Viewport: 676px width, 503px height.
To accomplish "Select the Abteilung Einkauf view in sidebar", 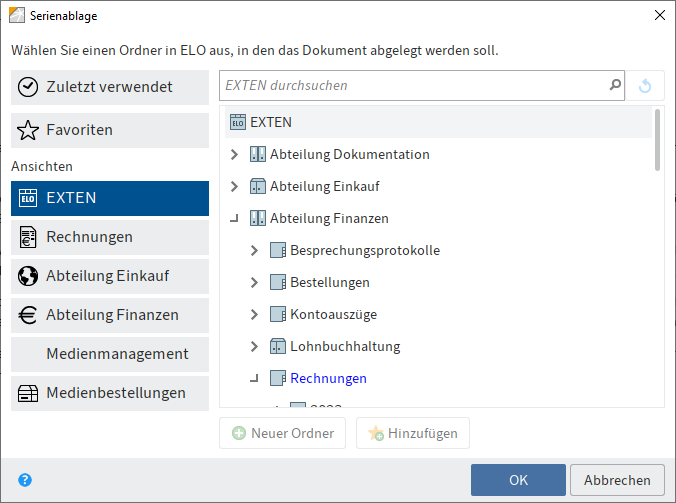I will pos(110,276).
